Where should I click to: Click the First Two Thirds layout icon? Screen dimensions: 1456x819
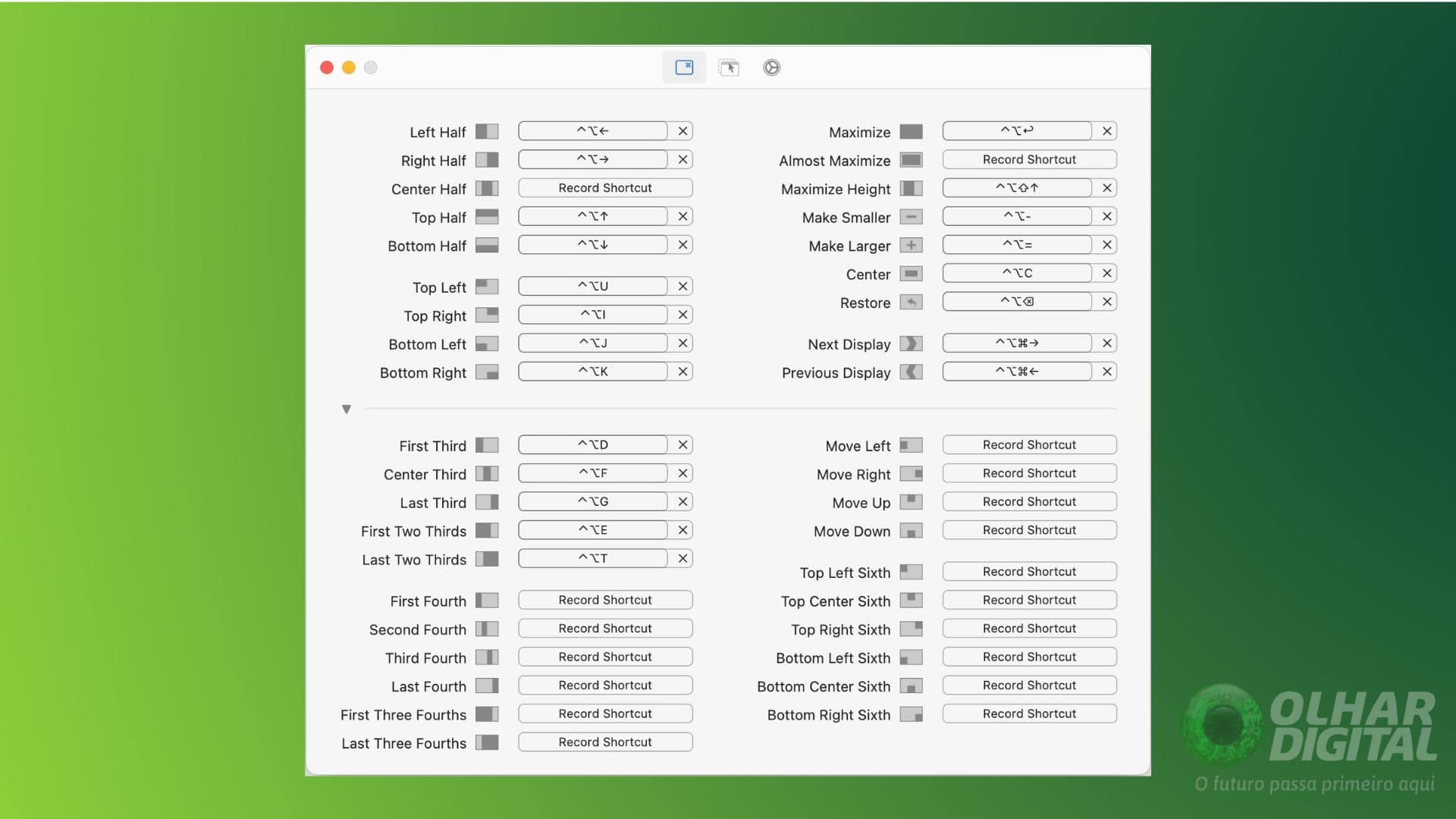487,531
